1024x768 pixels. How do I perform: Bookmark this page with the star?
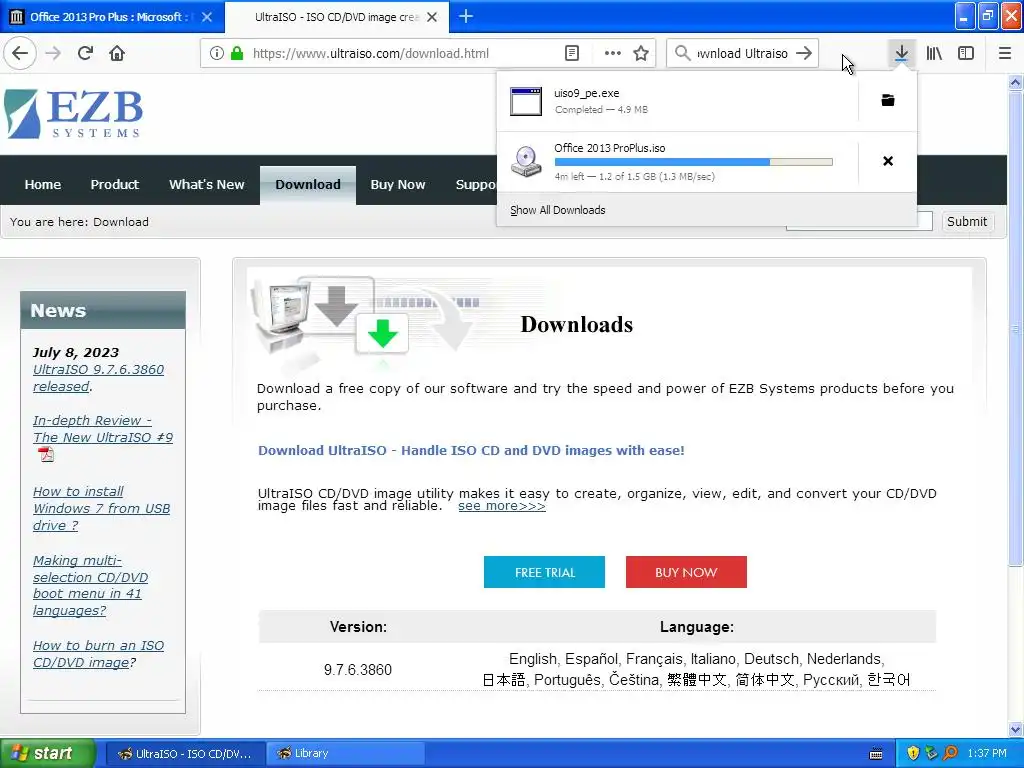click(x=641, y=54)
